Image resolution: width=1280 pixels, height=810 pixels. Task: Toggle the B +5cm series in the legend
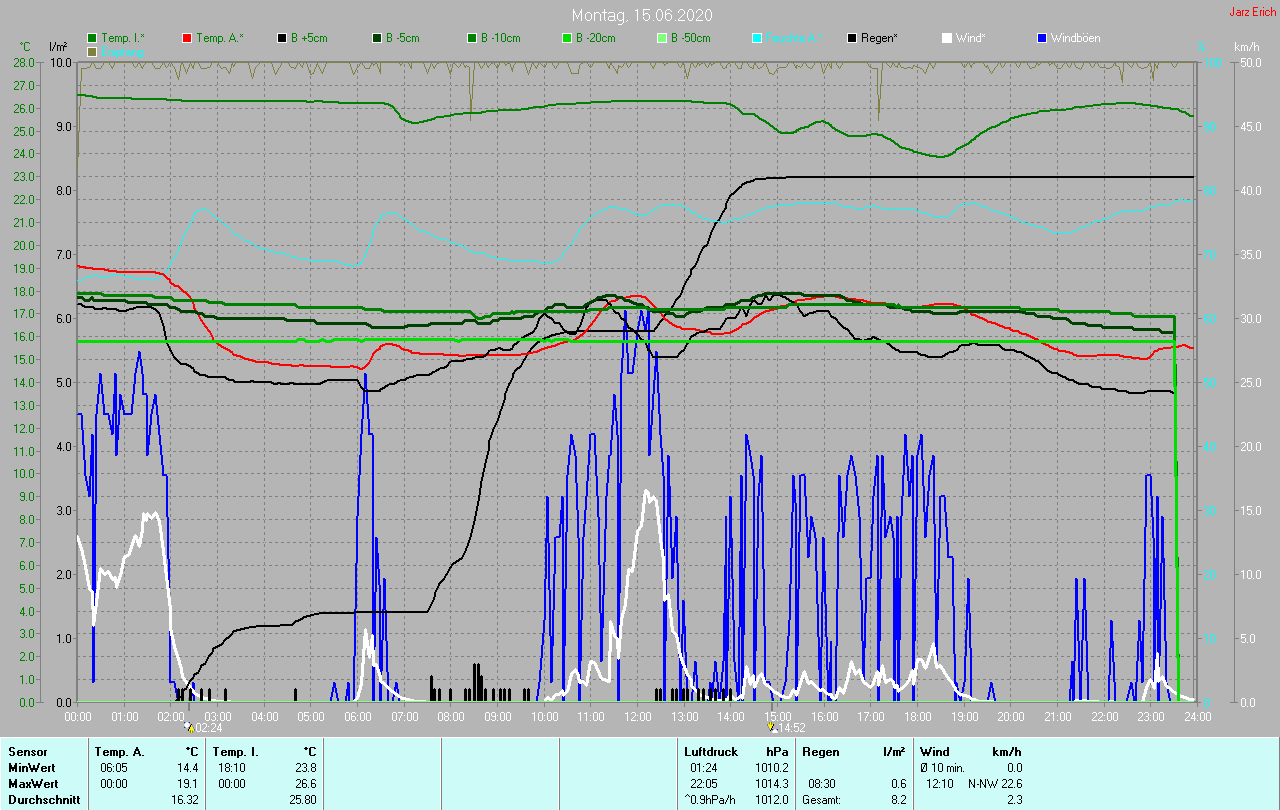[x=309, y=38]
